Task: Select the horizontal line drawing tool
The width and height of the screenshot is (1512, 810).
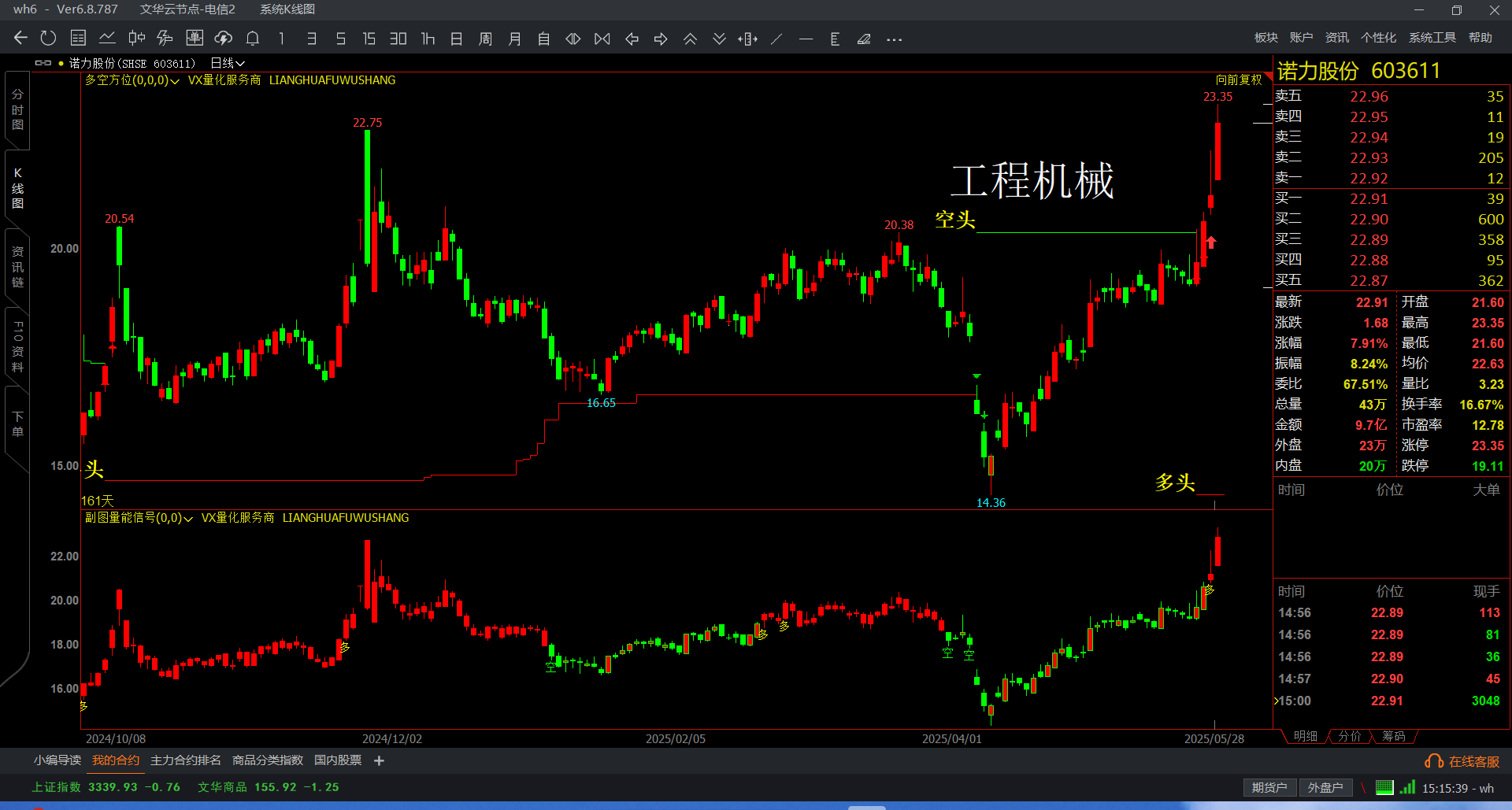Action: click(x=806, y=38)
